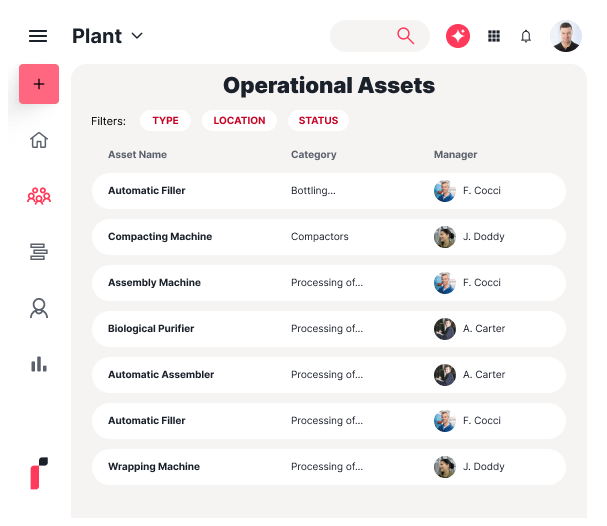Sort by Manager column header
Screen dimensions: 607x526
point(455,155)
